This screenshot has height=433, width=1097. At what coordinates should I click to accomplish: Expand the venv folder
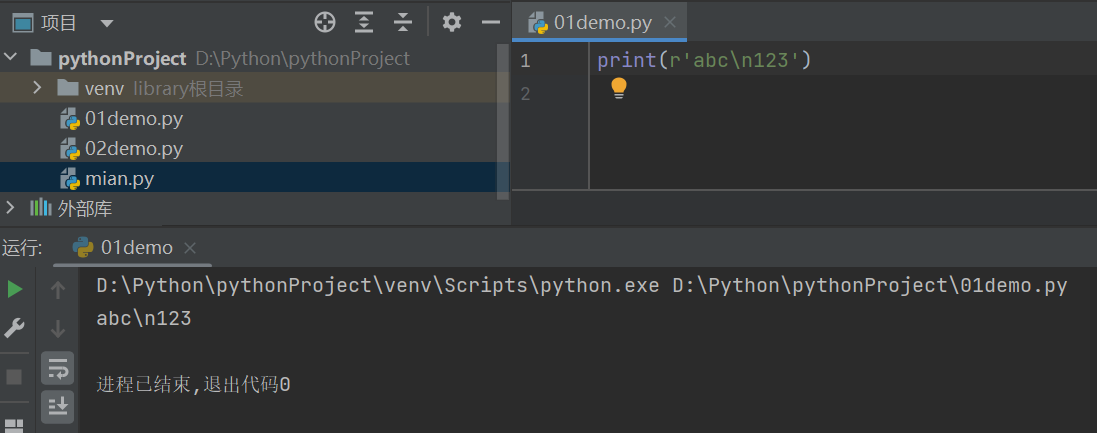(x=37, y=89)
